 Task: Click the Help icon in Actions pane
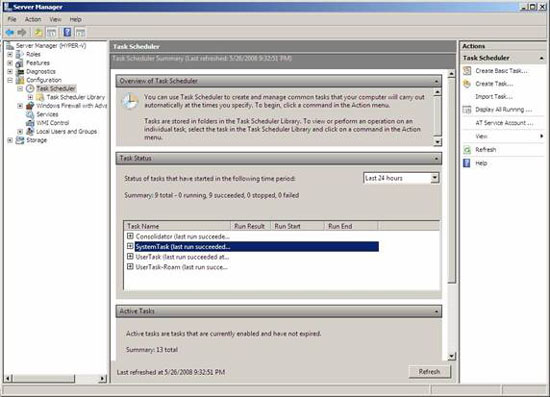pyautogui.click(x=467, y=163)
